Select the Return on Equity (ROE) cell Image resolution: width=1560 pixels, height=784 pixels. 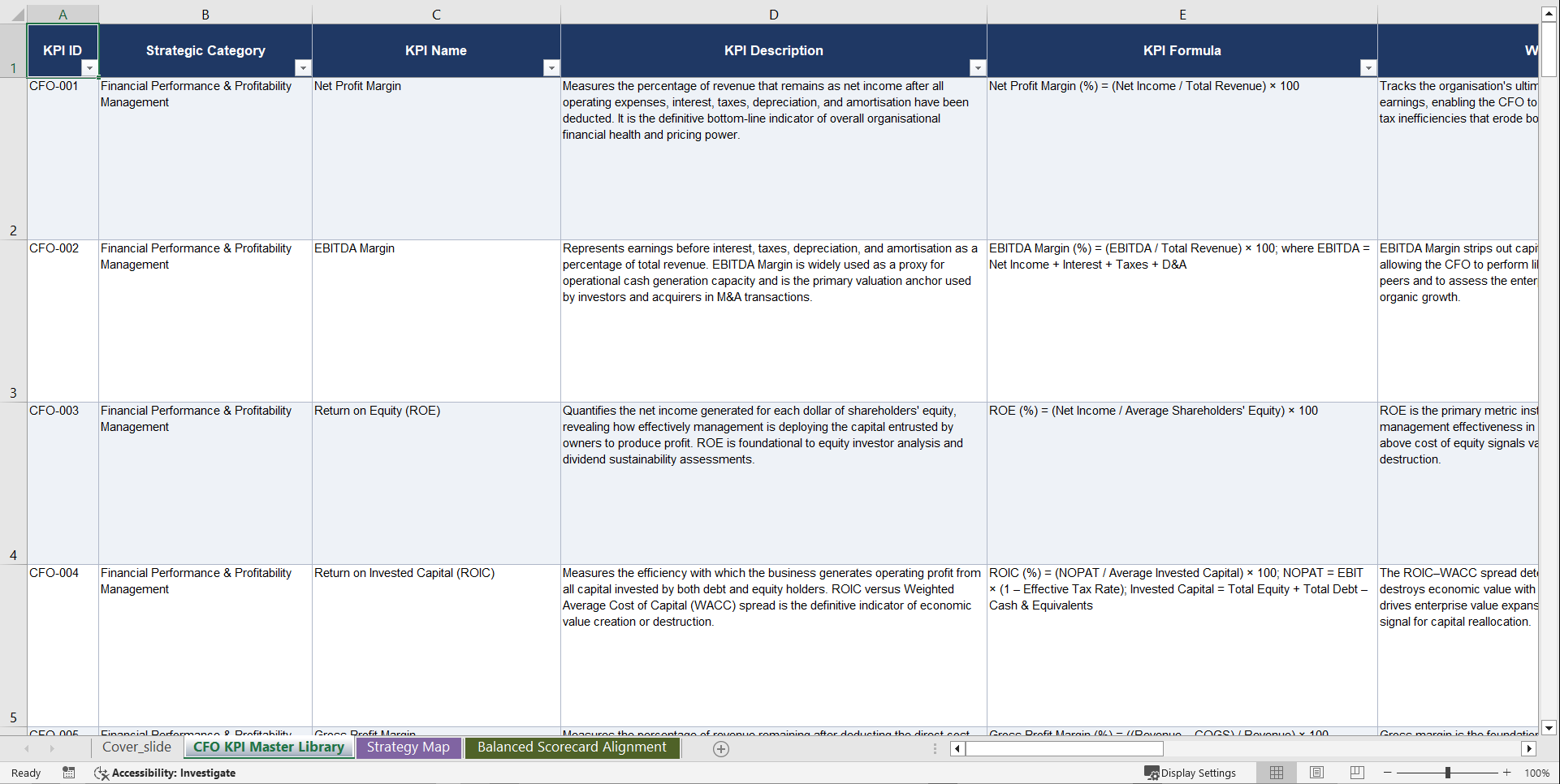click(x=436, y=483)
